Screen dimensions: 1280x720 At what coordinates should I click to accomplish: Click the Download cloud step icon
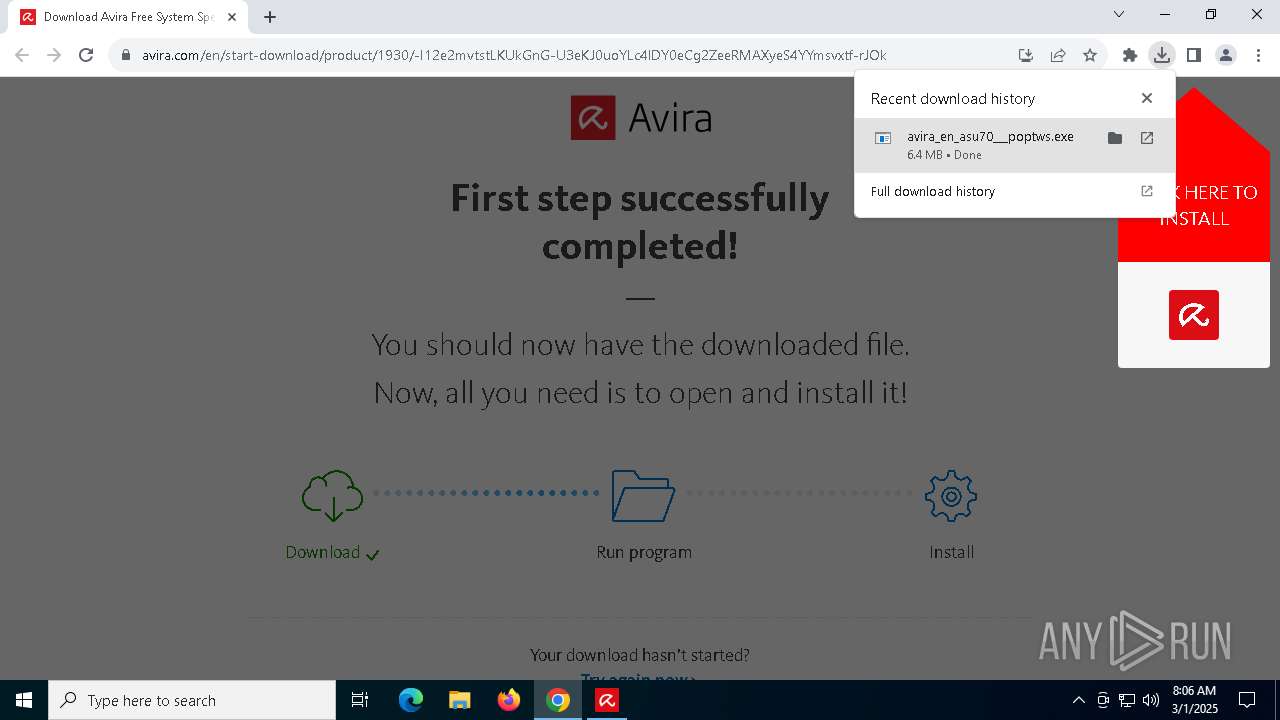[332, 496]
